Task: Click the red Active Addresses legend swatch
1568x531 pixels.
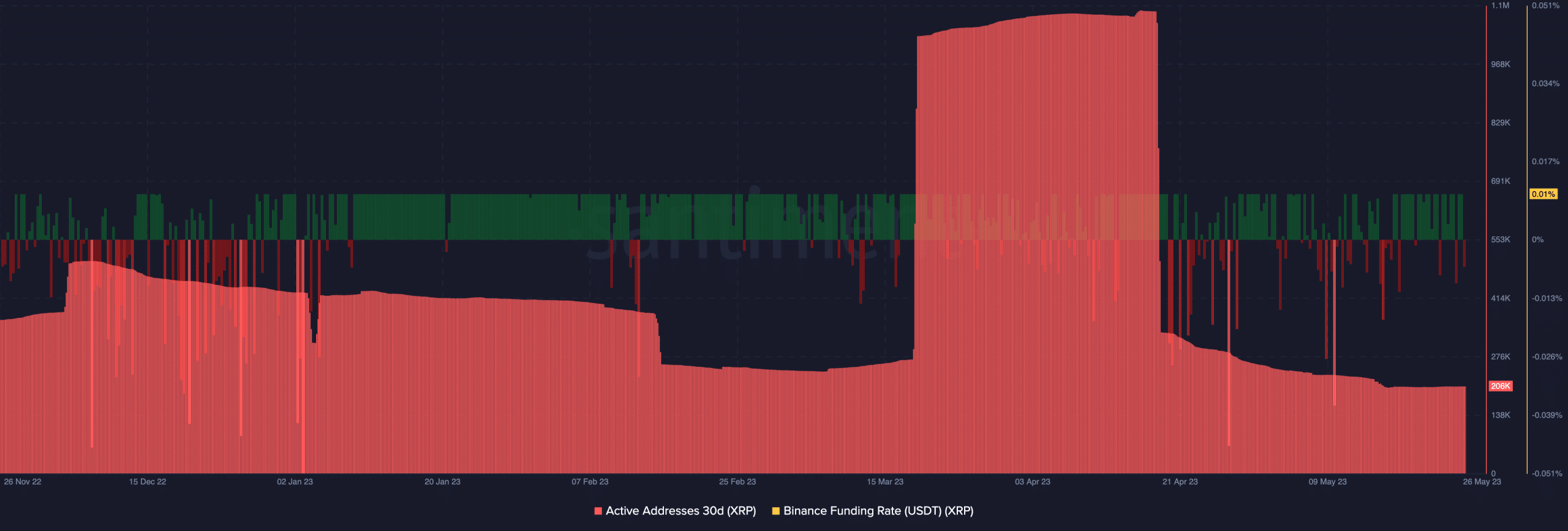Action: pyautogui.click(x=598, y=511)
